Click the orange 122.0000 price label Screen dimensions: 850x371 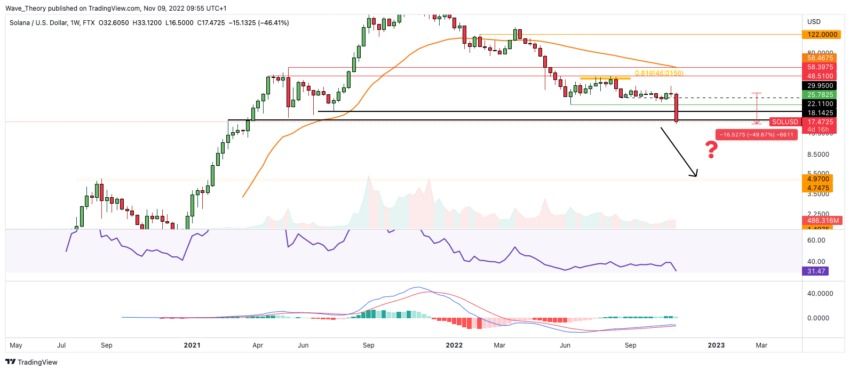[819, 34]
